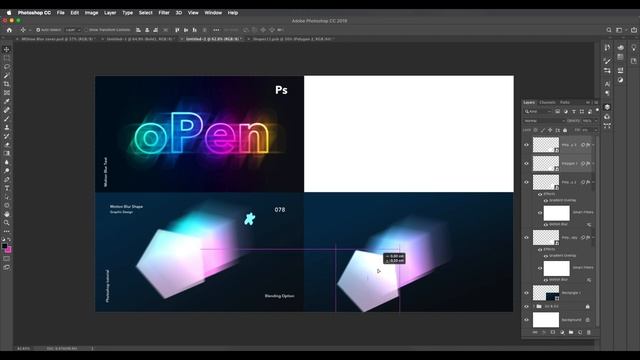The width and height of the screenshot is (640, 360).
Task: Open the Layers panel menu
Action: point(596,102)
